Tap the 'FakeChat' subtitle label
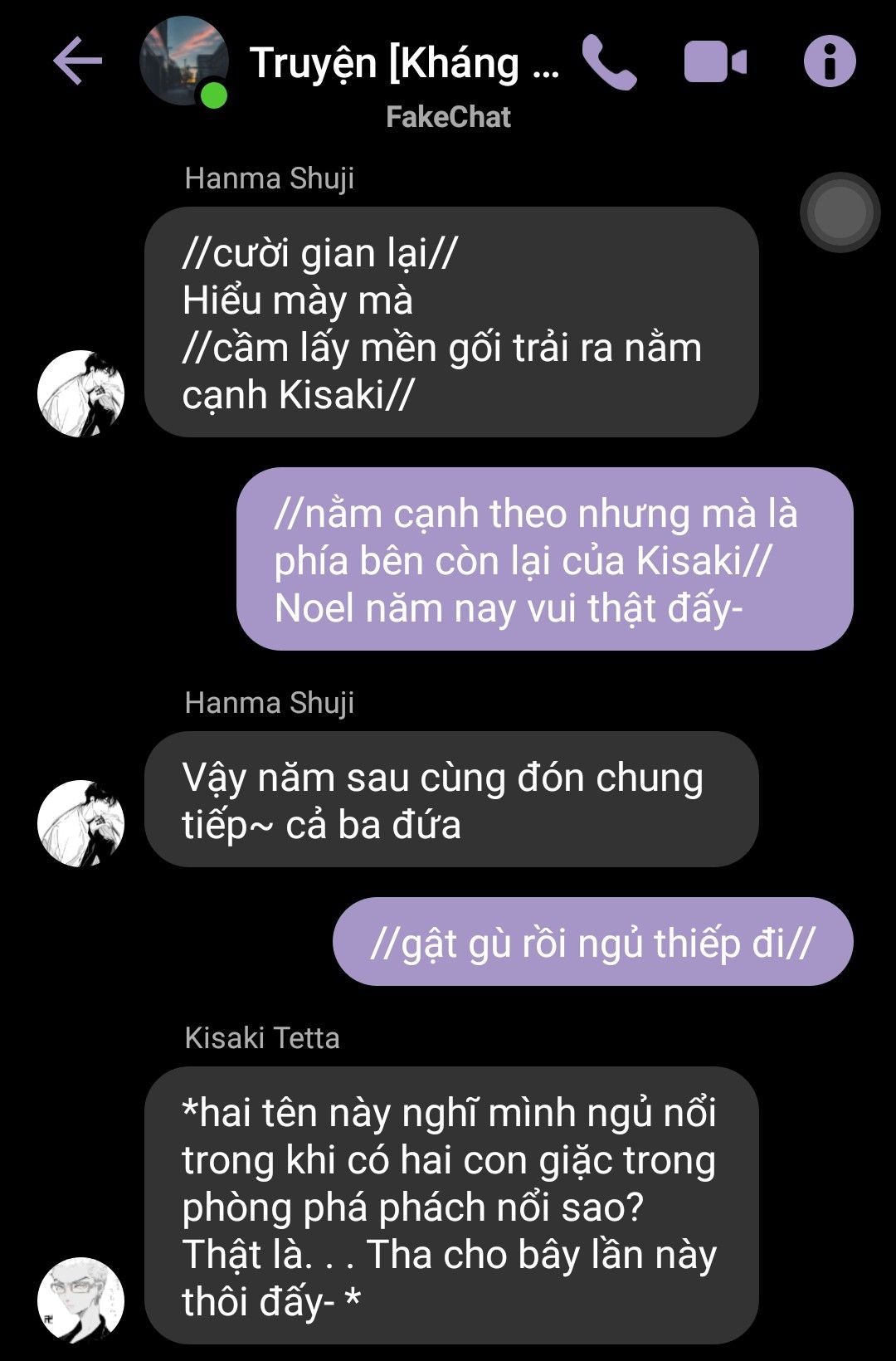The image size is (896, 1361). (448, 117)
